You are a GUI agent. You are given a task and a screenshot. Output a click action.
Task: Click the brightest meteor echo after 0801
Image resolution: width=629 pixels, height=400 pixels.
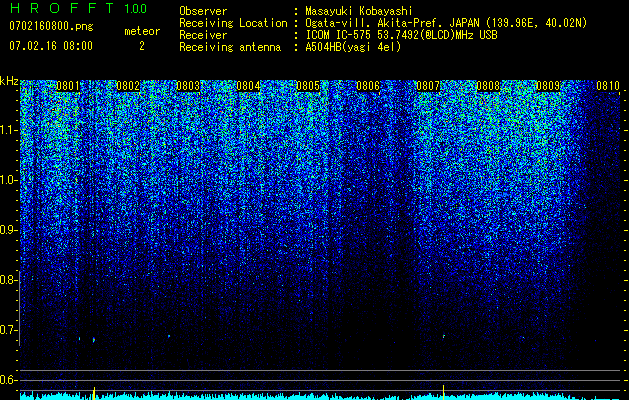pos(94,340)
